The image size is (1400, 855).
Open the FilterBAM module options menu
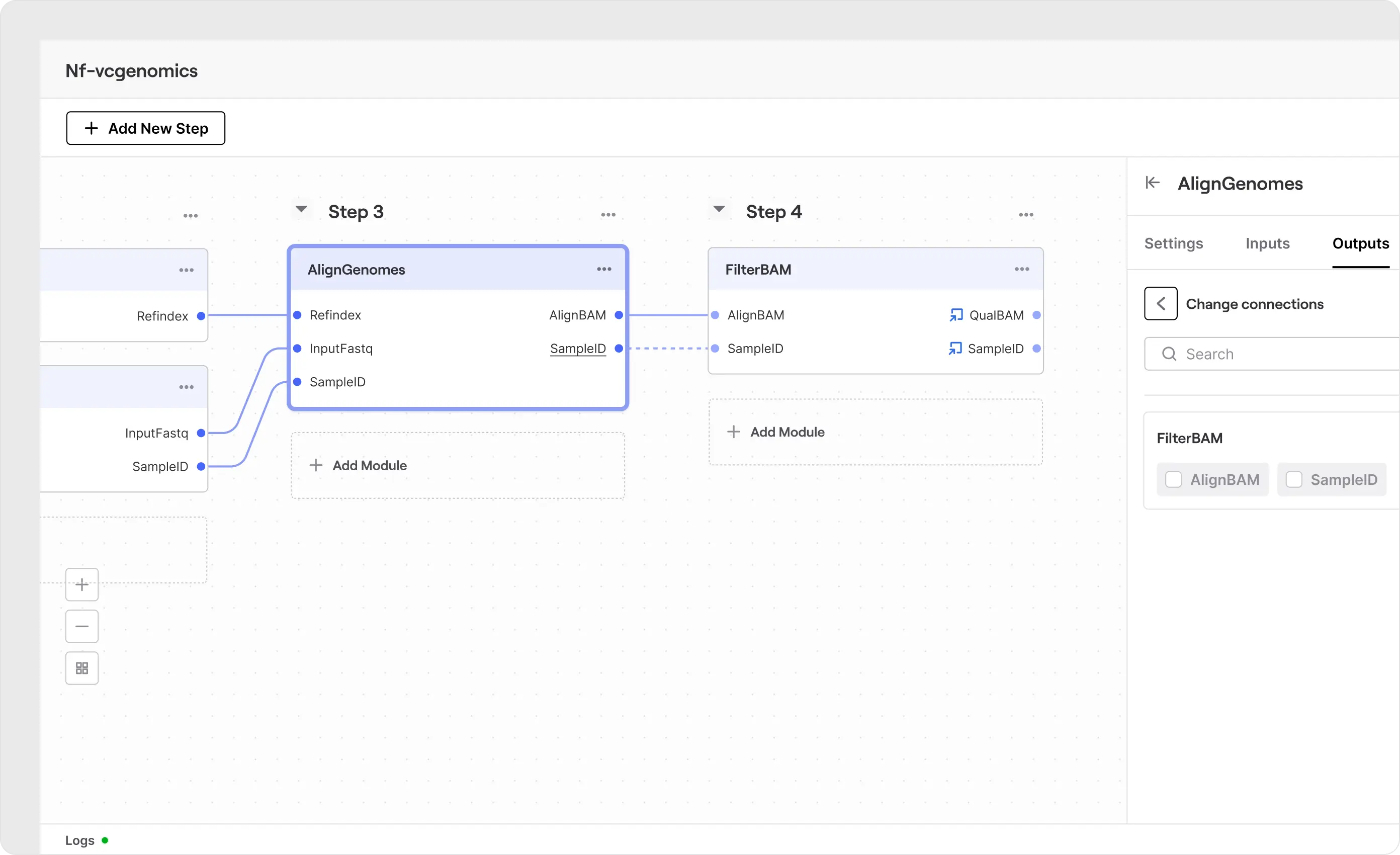(1022, 269)
